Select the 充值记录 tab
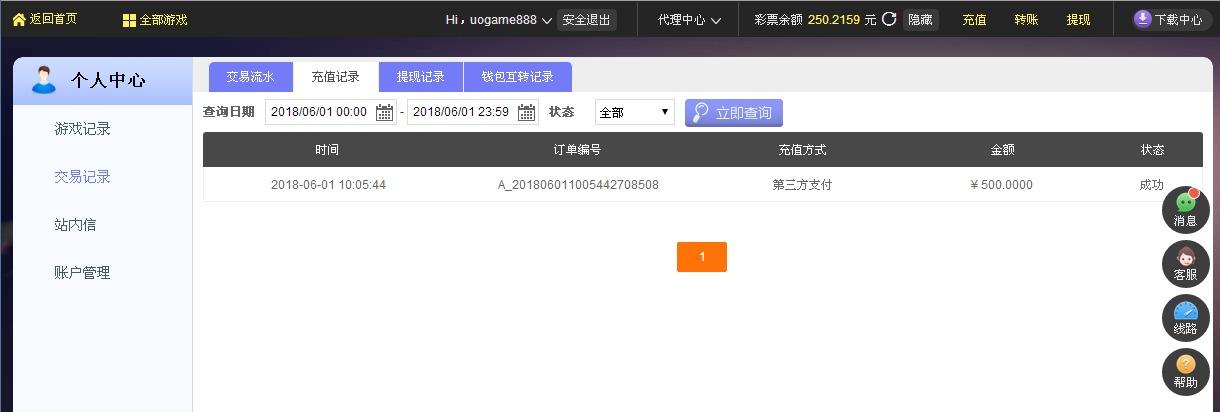The image size is (1220, 412). click(x=335, y=77)
